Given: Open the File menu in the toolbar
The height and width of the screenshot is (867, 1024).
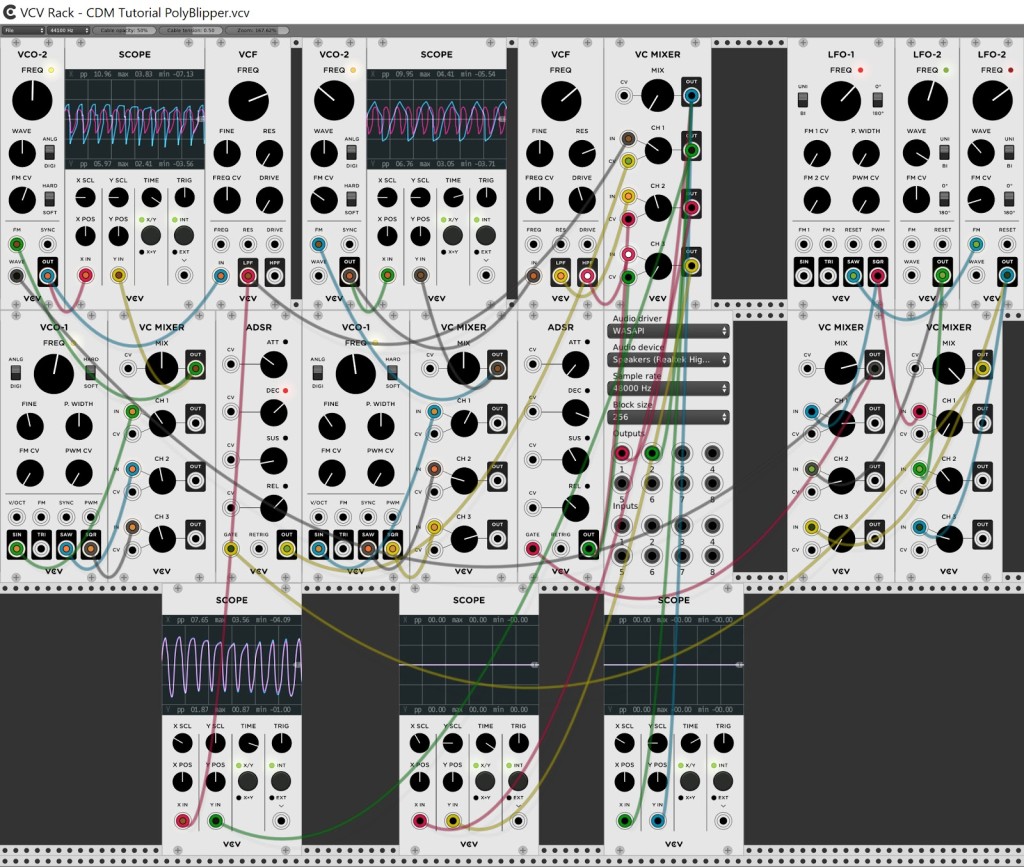Looking at the screenshot, I should click(x=22, y=31).
